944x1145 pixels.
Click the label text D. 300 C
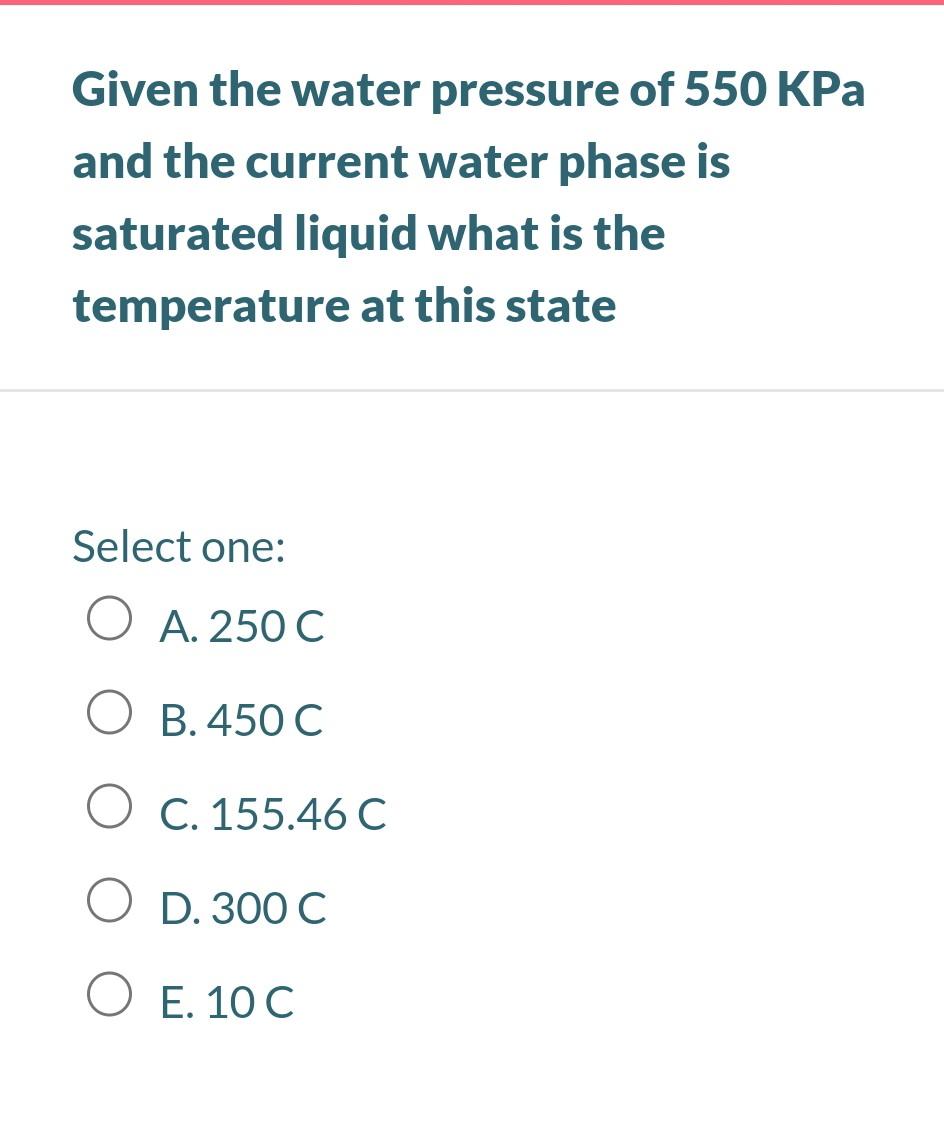click(242, 909)
